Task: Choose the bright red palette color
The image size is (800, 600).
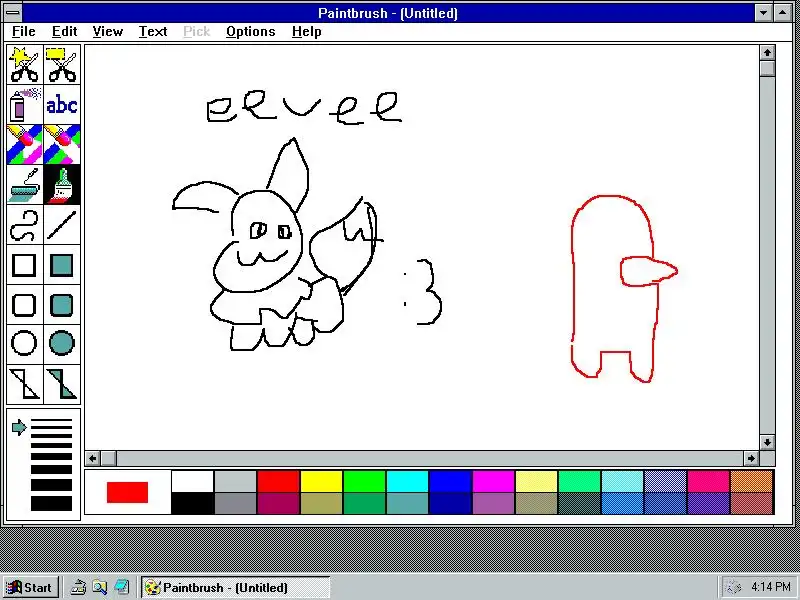Action: (278, 482)
